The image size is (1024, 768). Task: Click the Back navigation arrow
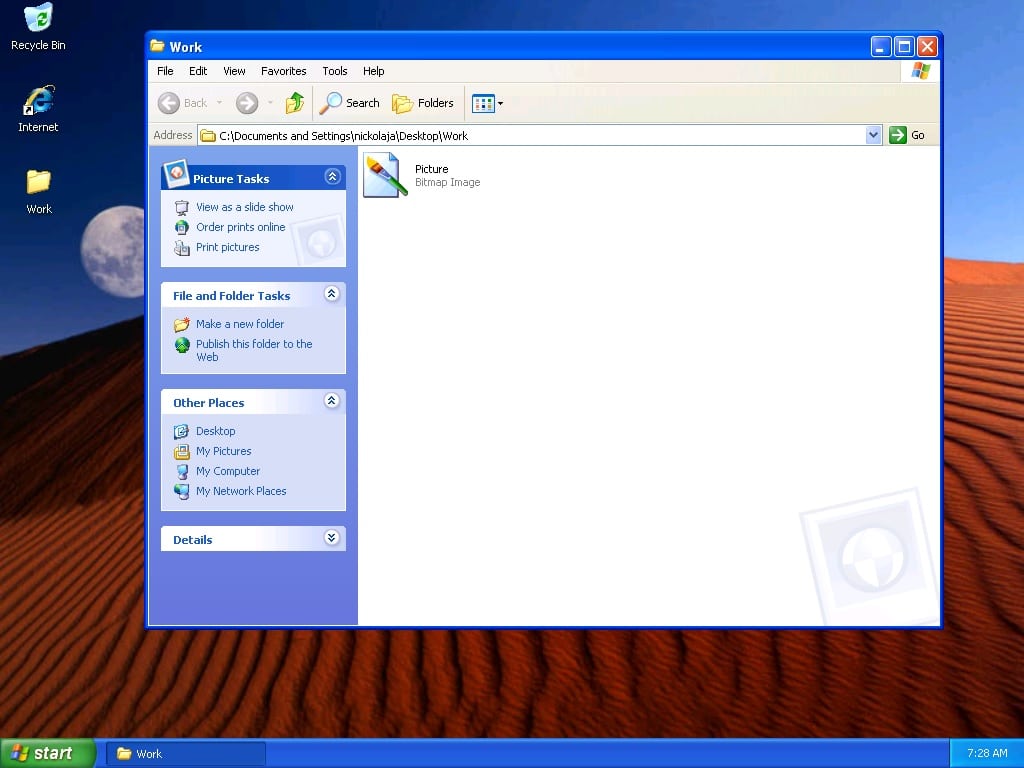pos(171,103)
